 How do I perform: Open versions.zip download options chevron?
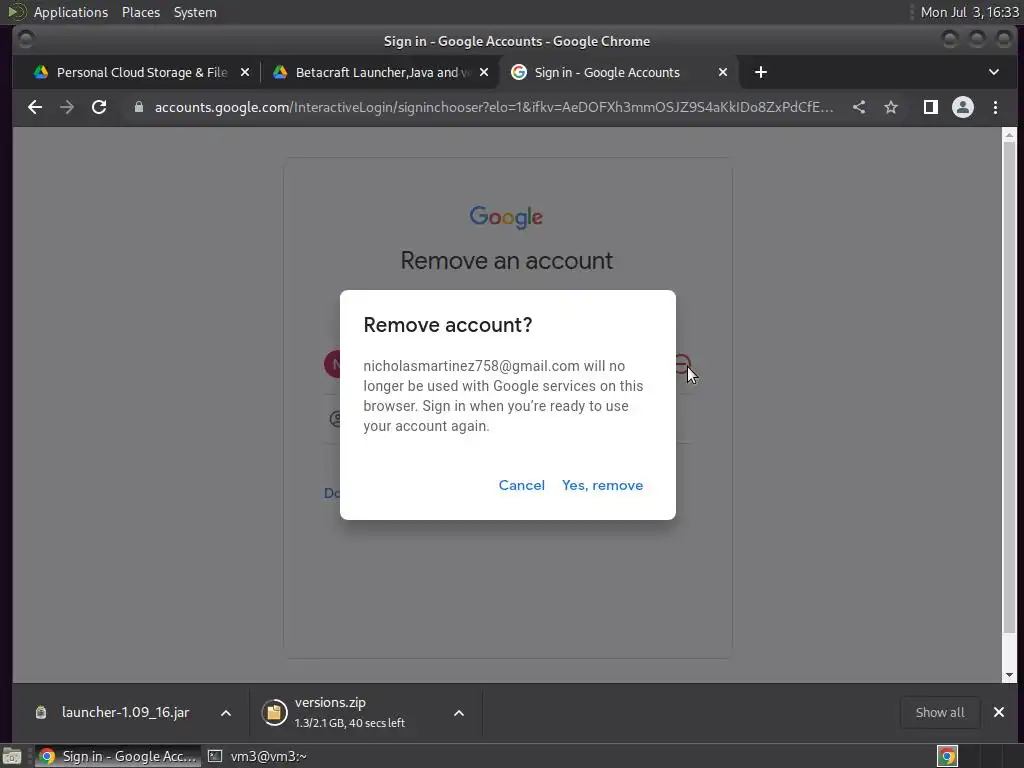coord(459,713)
